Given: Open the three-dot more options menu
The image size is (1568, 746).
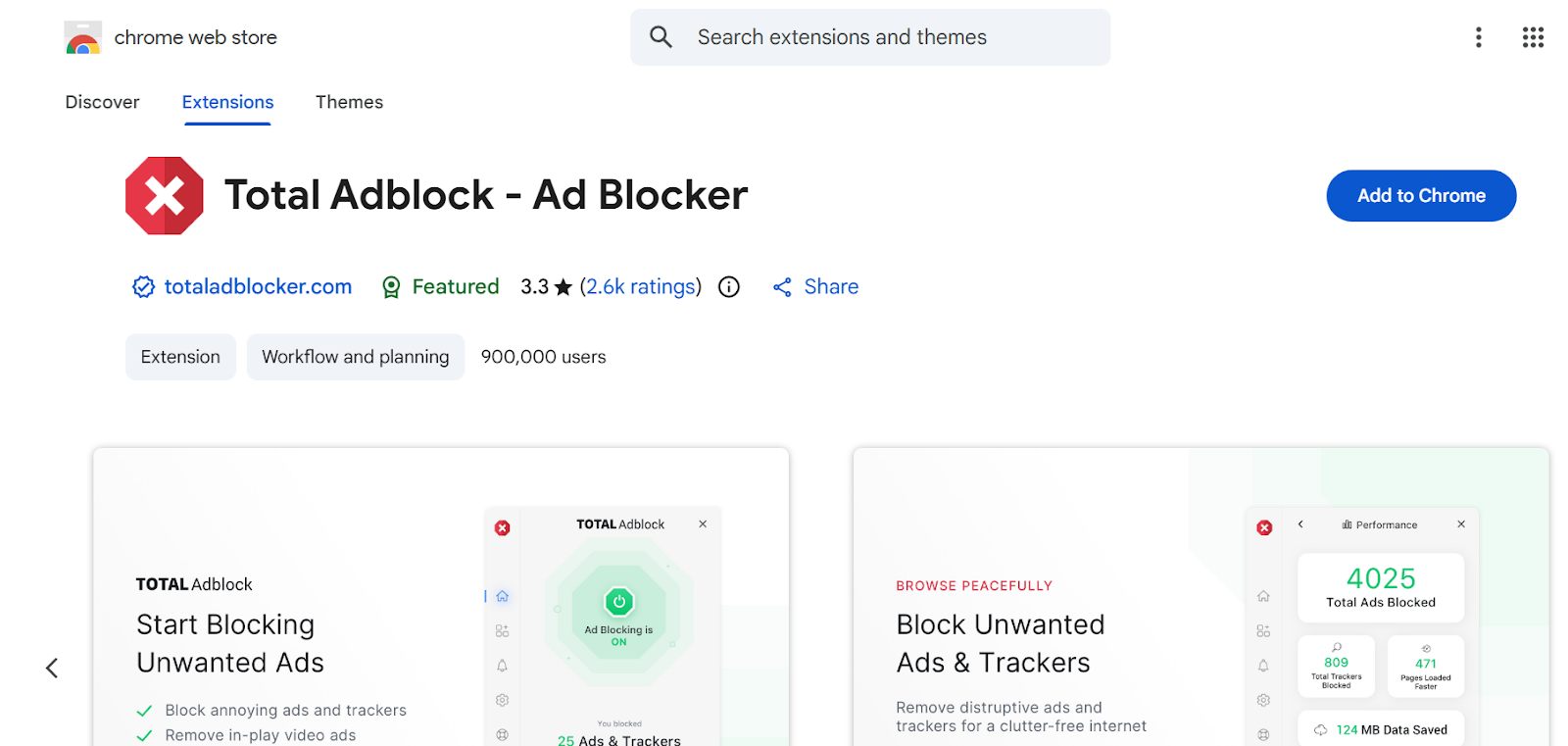Looking at the screenshot, I should (x=1479, y=37).
